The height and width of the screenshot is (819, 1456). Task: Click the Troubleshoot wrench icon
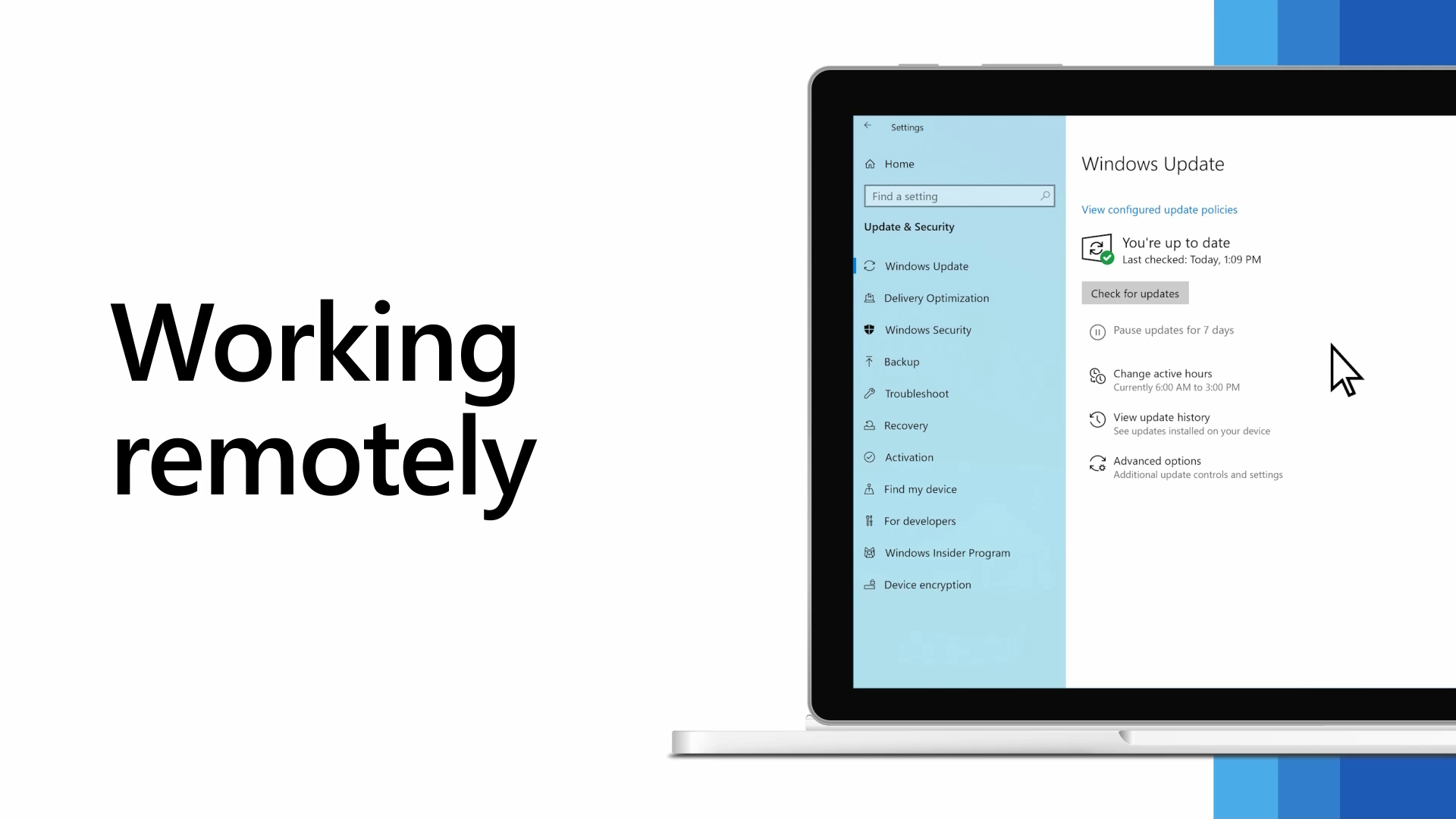pos(868,393)
